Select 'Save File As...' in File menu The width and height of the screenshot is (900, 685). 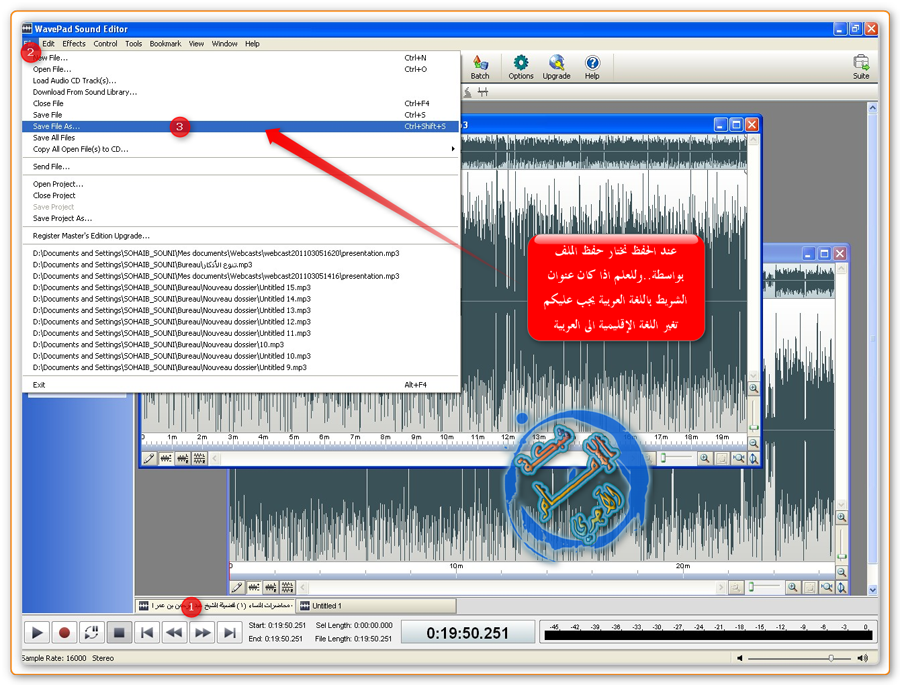pos(56,127)
